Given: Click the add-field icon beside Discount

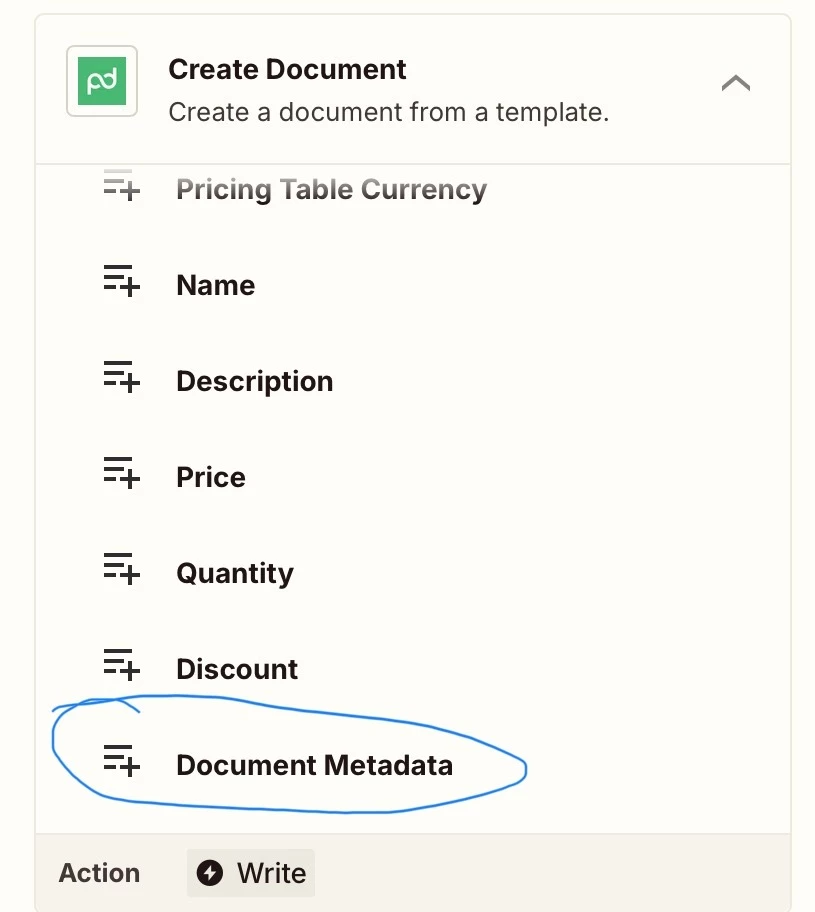Looking at the screenshot, I should (122, 665).
